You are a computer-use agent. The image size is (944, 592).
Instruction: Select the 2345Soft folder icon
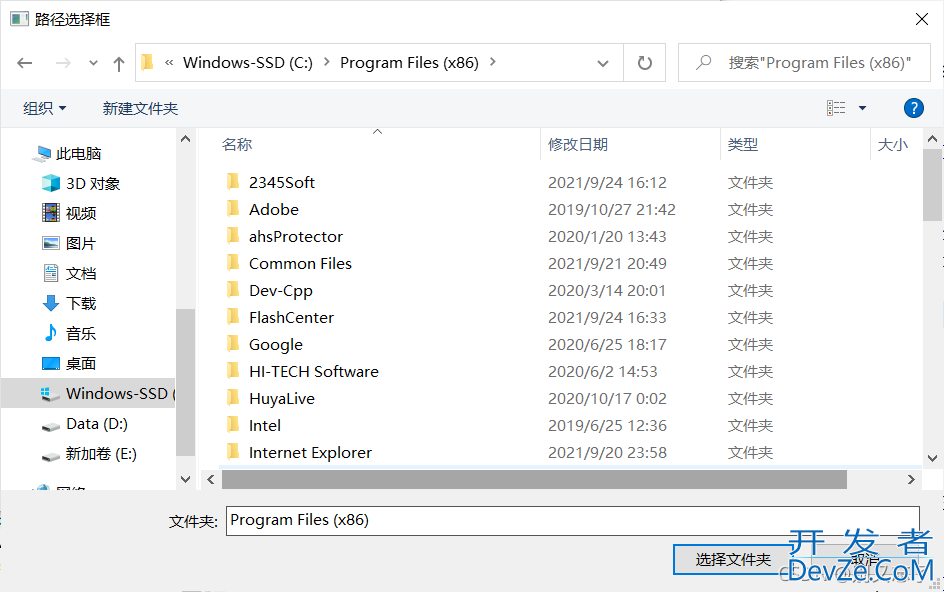233,181
